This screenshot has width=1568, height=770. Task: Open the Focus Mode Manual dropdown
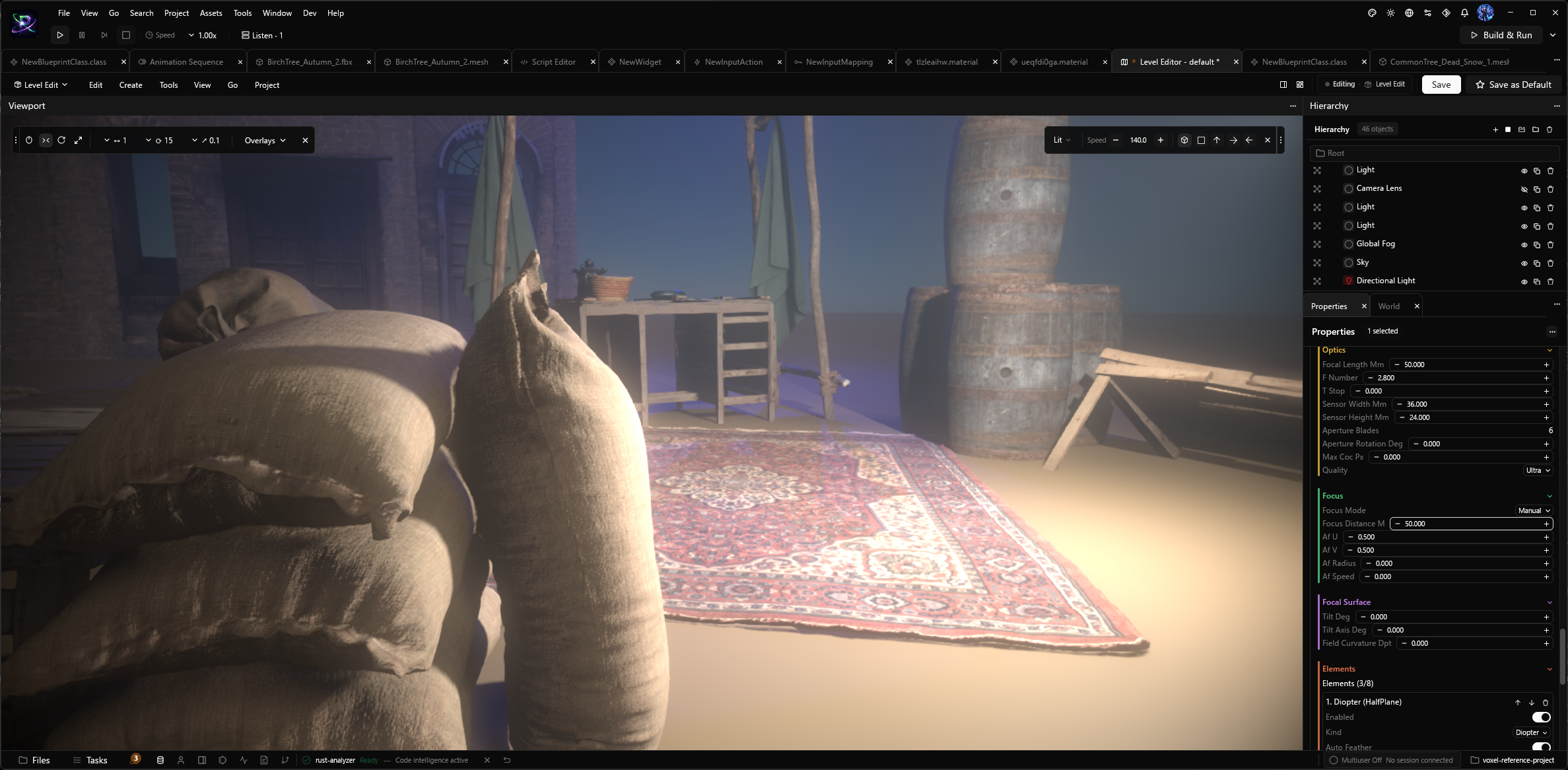(1533, 510)
